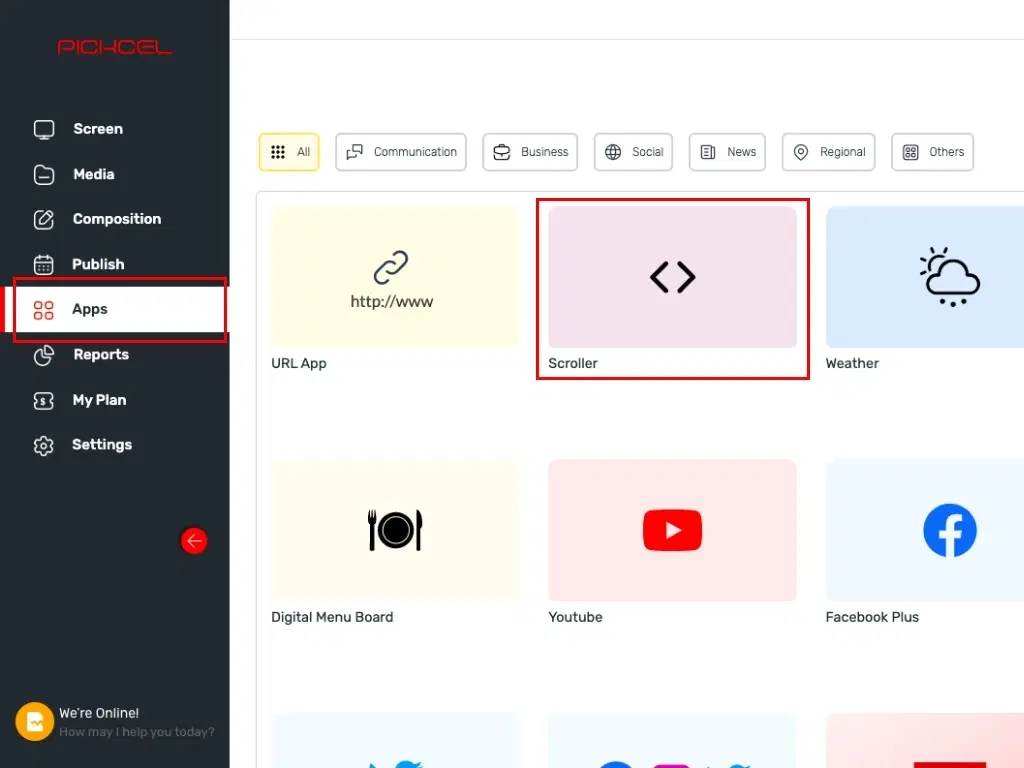Viewport: 1024px width, 768px height.
Task: Select the Apps icon in sidebar
Action: click(44, 309)
